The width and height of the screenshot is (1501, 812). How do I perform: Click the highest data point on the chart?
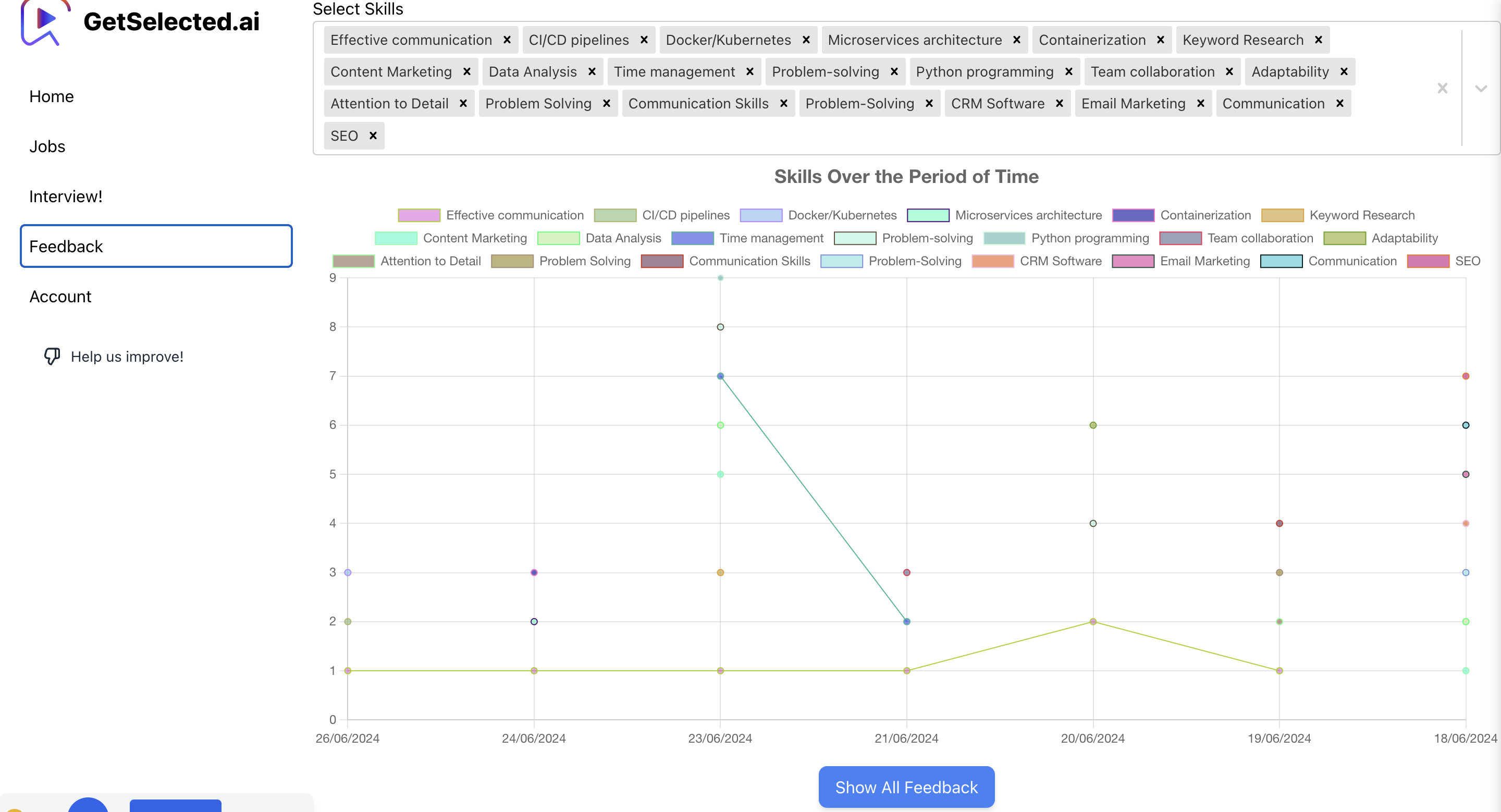point(720,278)
